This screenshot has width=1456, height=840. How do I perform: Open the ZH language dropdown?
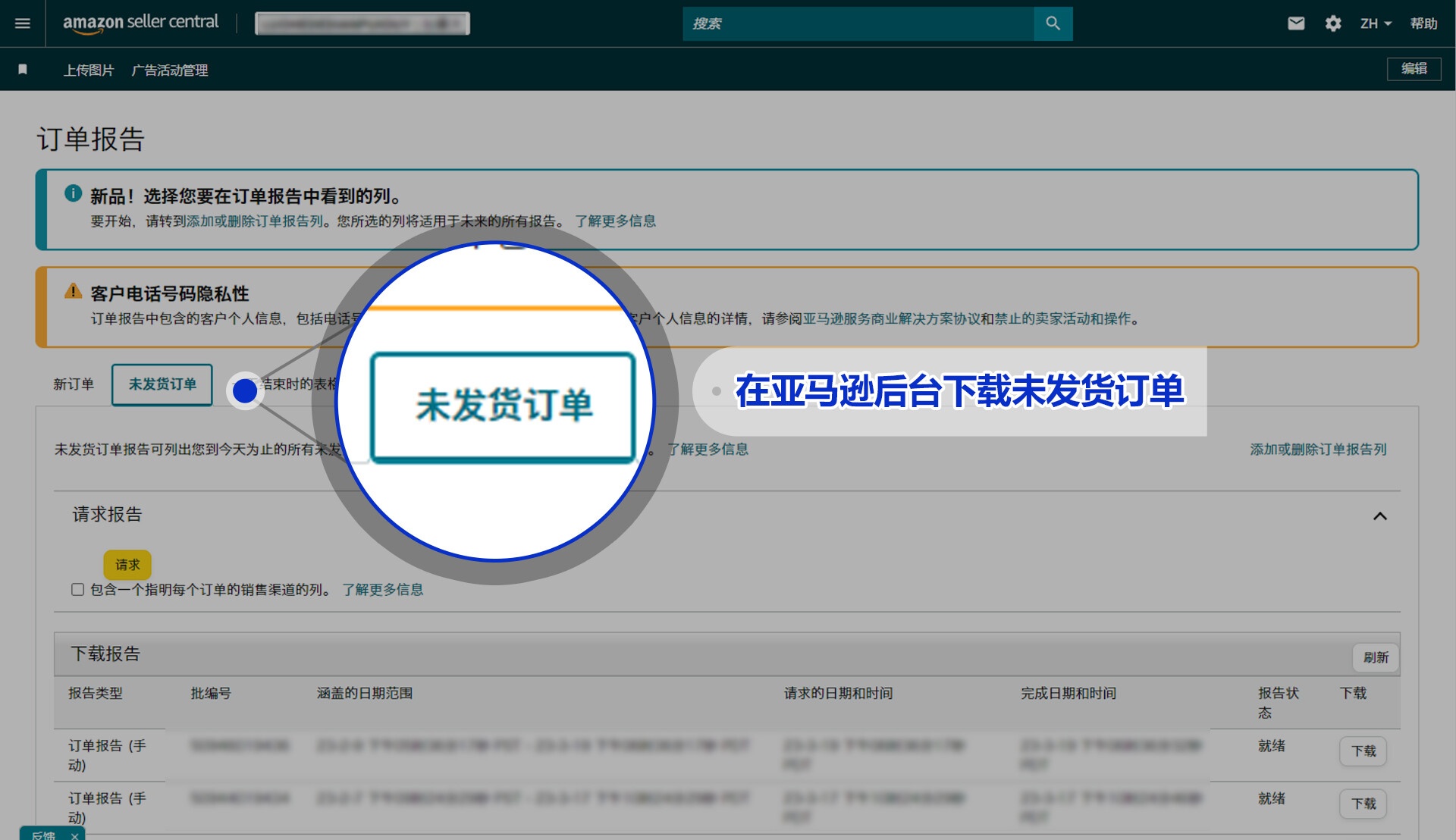coord(1376,24)
